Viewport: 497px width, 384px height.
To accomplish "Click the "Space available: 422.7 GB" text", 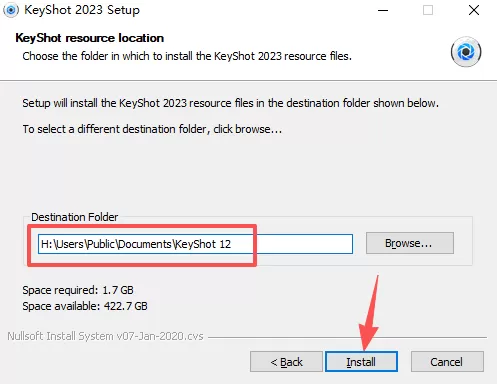I will [x=85, y=306].
